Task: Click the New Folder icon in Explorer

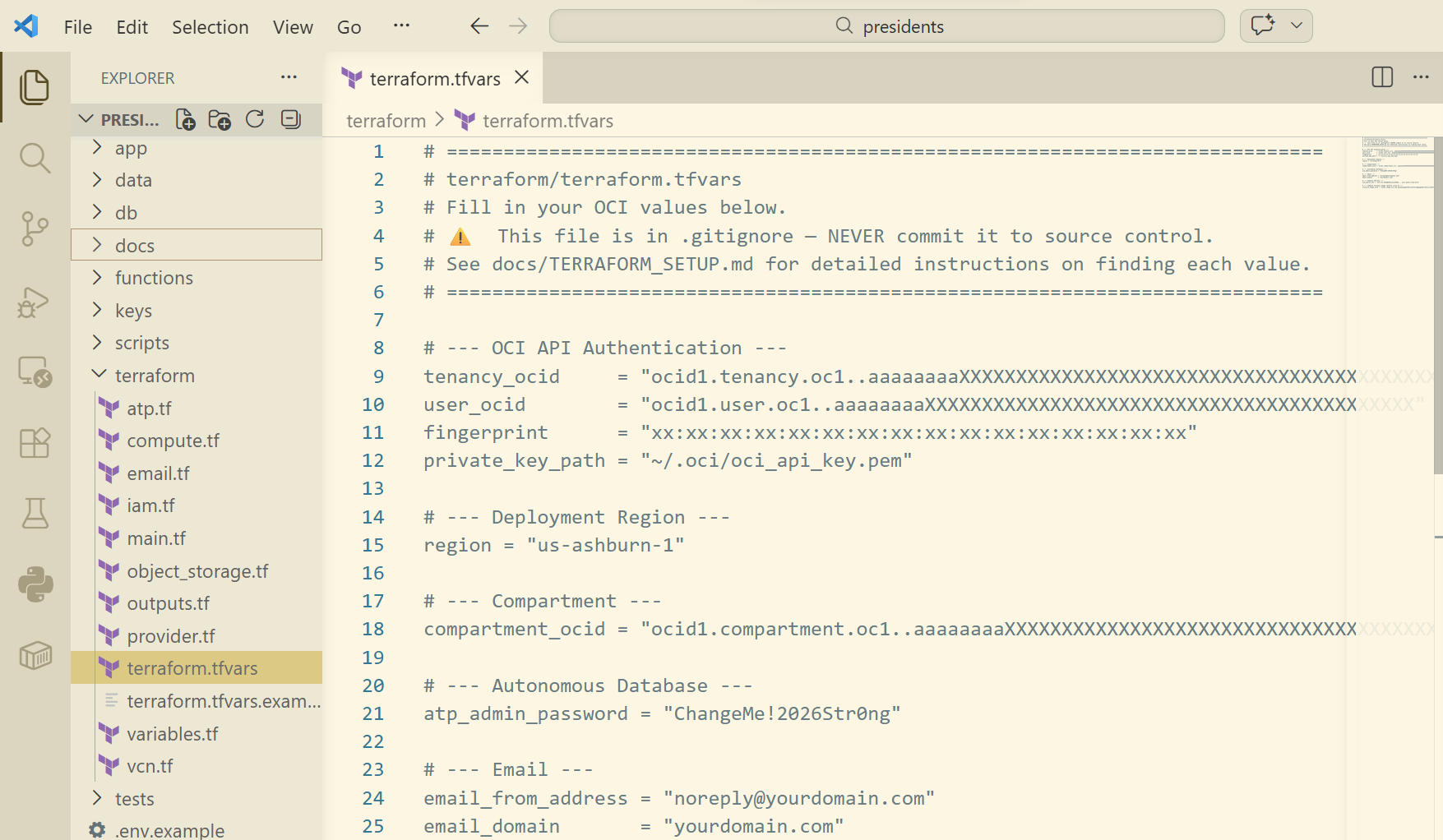Action: point(220,120)
